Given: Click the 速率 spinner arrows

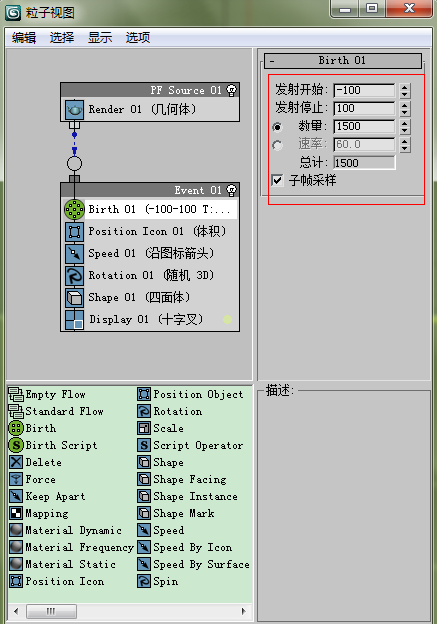Looking at the screenshot, I should pos(405,145).
